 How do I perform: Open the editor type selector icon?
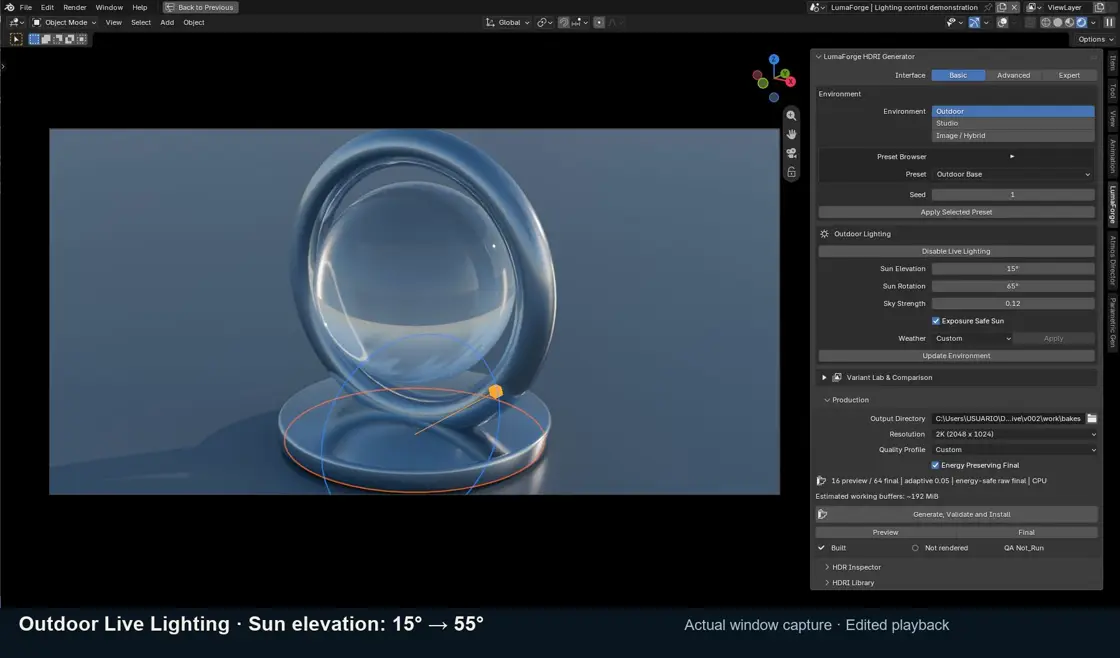[x=14, y=22]
